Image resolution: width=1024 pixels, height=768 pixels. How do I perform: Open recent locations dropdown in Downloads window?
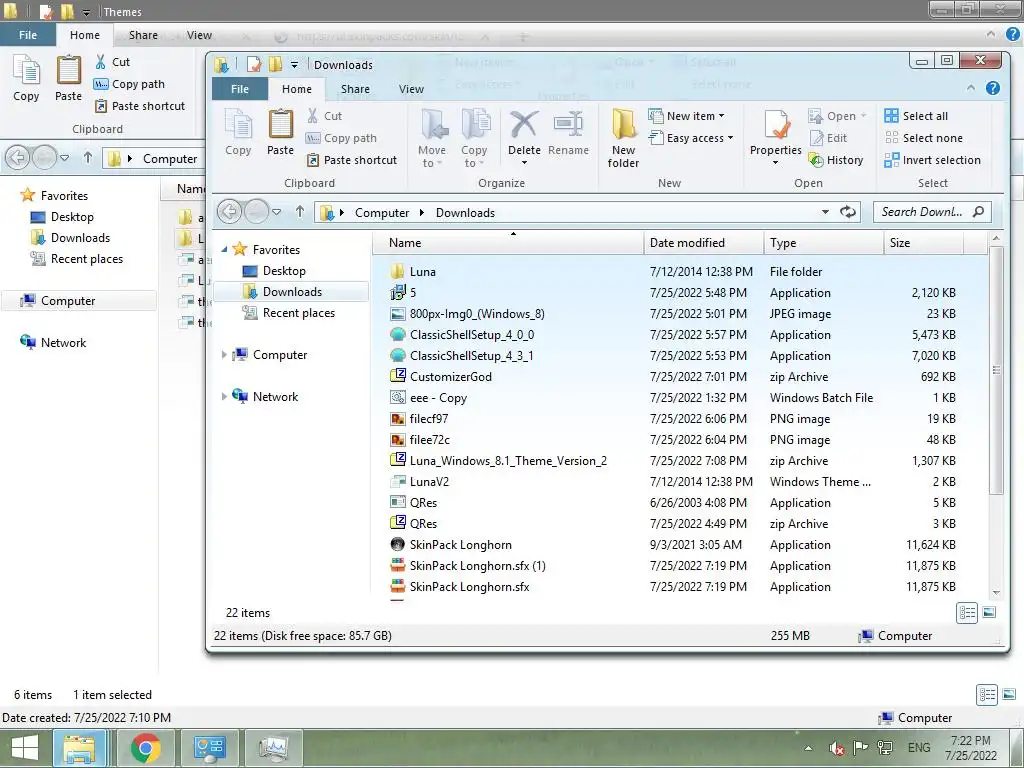tap(276, 212)
